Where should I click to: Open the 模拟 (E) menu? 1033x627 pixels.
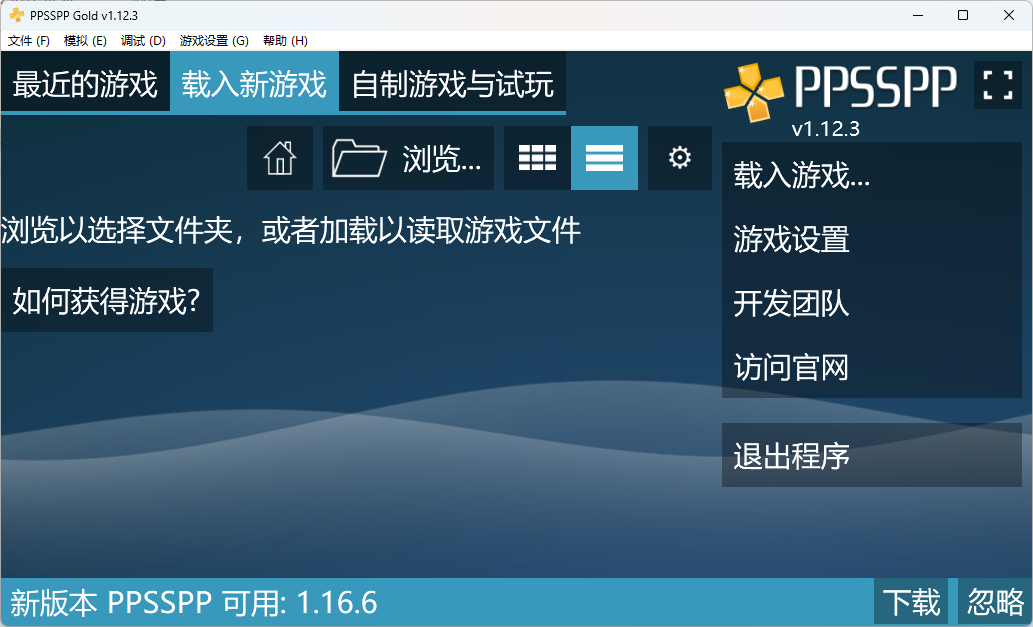[85, 41]
